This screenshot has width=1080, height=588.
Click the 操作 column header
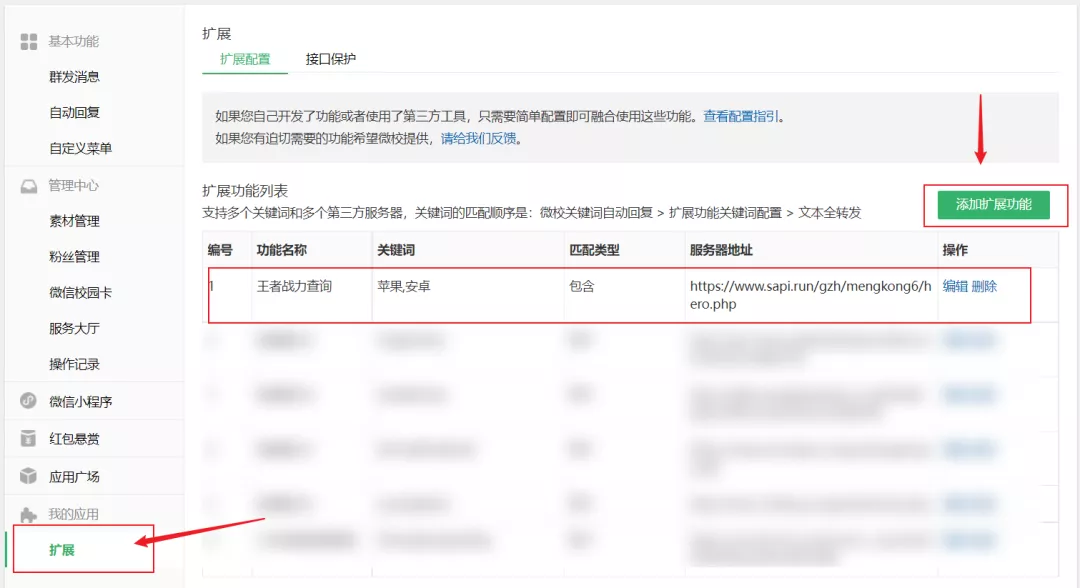coord(955,250)
